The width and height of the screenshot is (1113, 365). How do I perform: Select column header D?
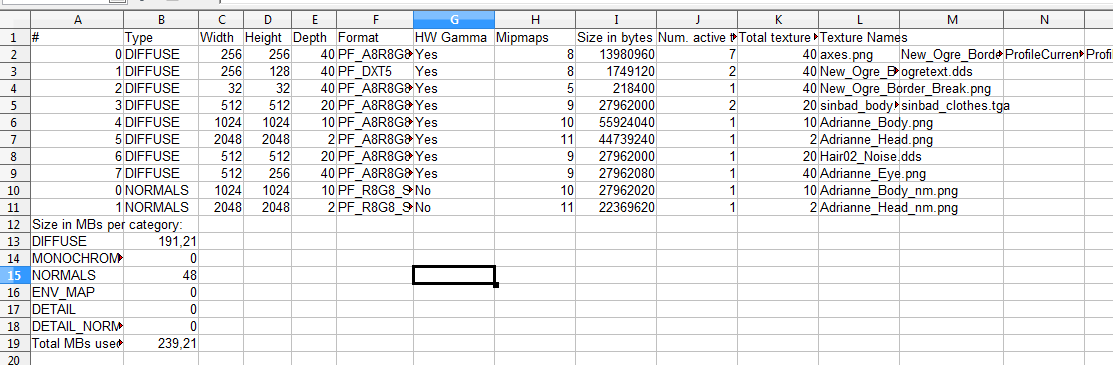click(267, 20)
